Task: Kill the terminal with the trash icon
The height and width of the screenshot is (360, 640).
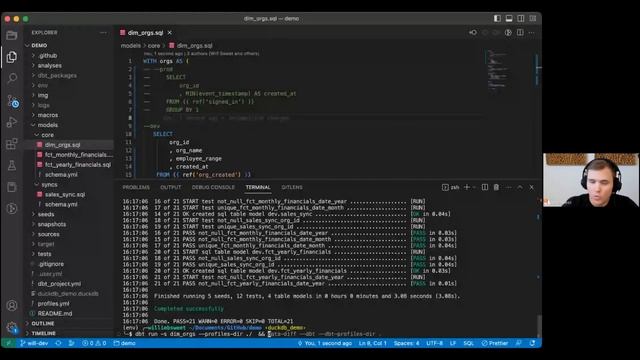Action: [x=496, y=187]
